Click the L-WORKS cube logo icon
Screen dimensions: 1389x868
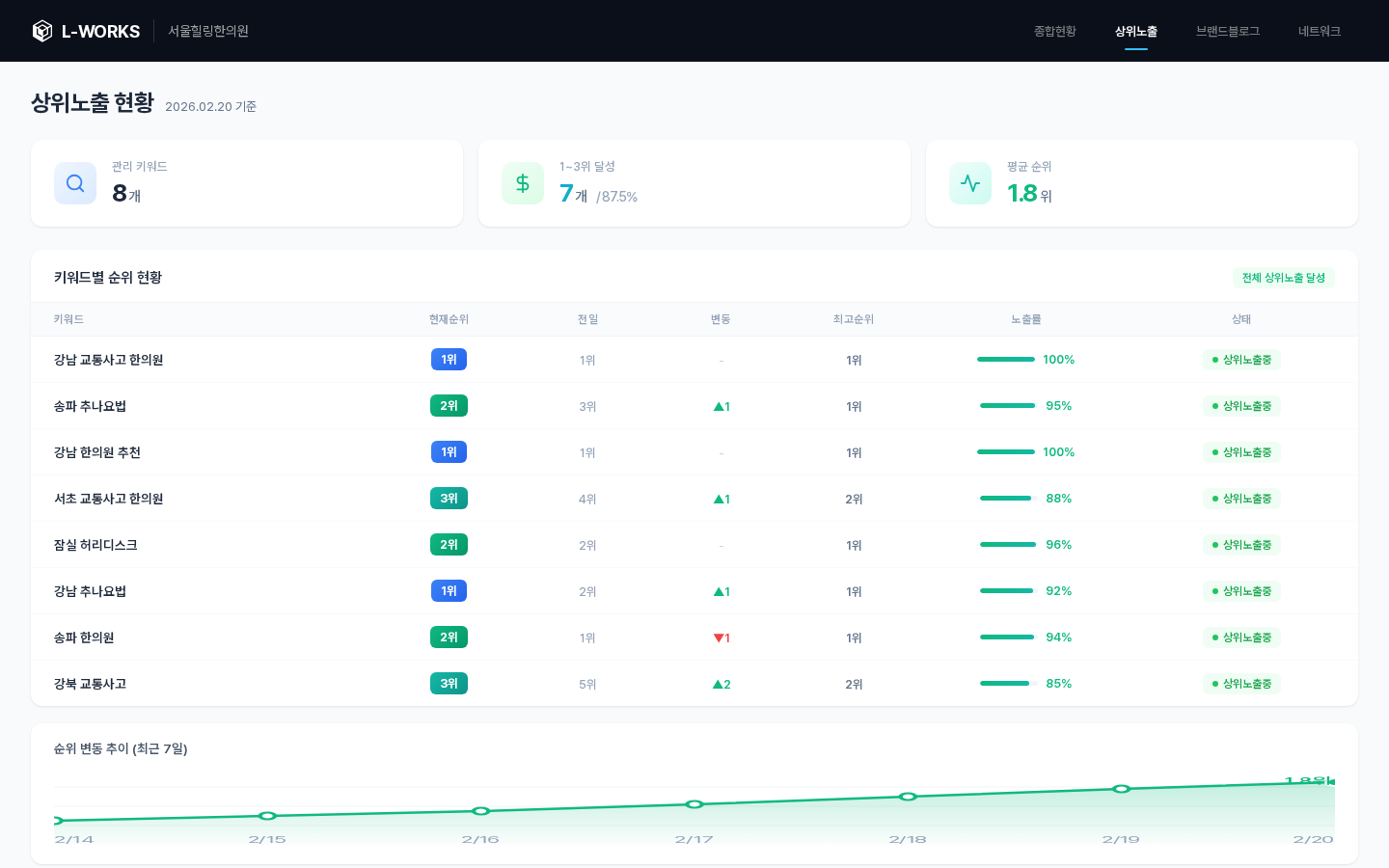(x=42, y=31)
